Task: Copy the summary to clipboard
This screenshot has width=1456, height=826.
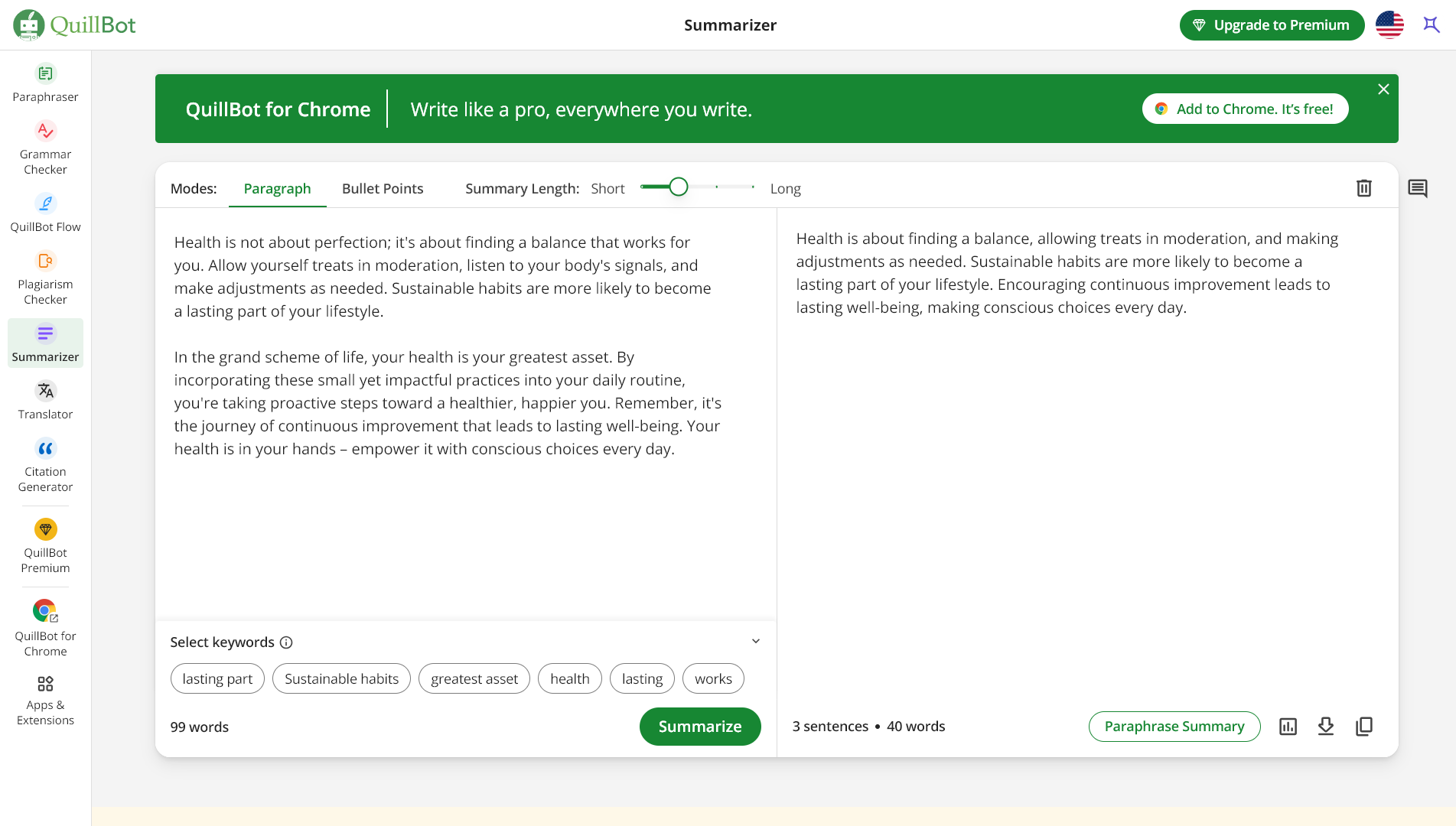Action: click(x=1364, y=727)
